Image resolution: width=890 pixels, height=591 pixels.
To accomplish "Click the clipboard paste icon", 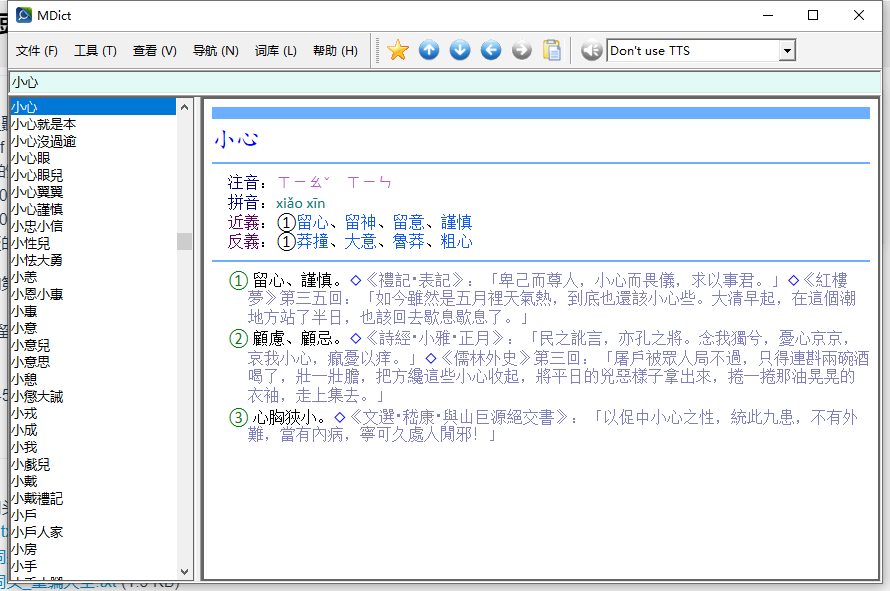I will tap(552, 50).
